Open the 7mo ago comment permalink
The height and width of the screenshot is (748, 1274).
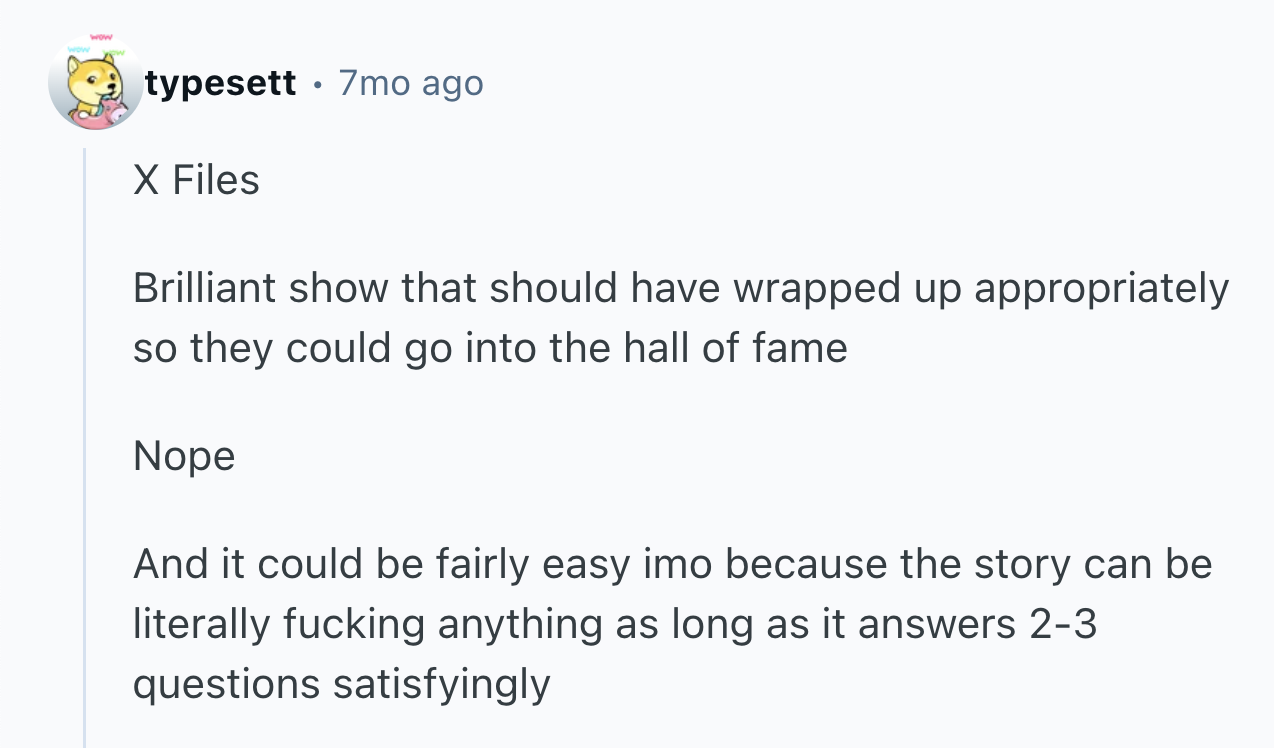pos(411,83)
